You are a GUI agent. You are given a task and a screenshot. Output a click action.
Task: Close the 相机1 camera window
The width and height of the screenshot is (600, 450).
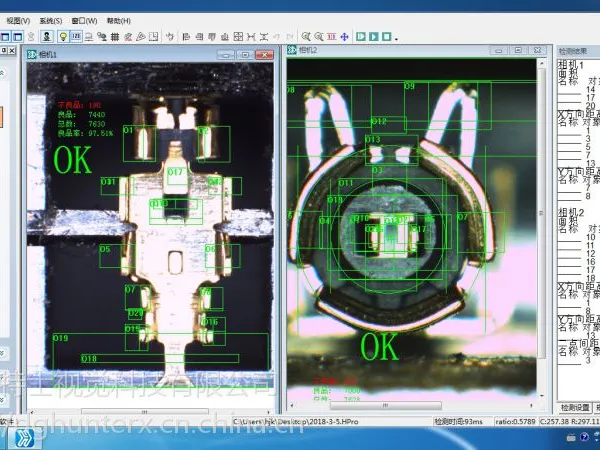(264, 55)
